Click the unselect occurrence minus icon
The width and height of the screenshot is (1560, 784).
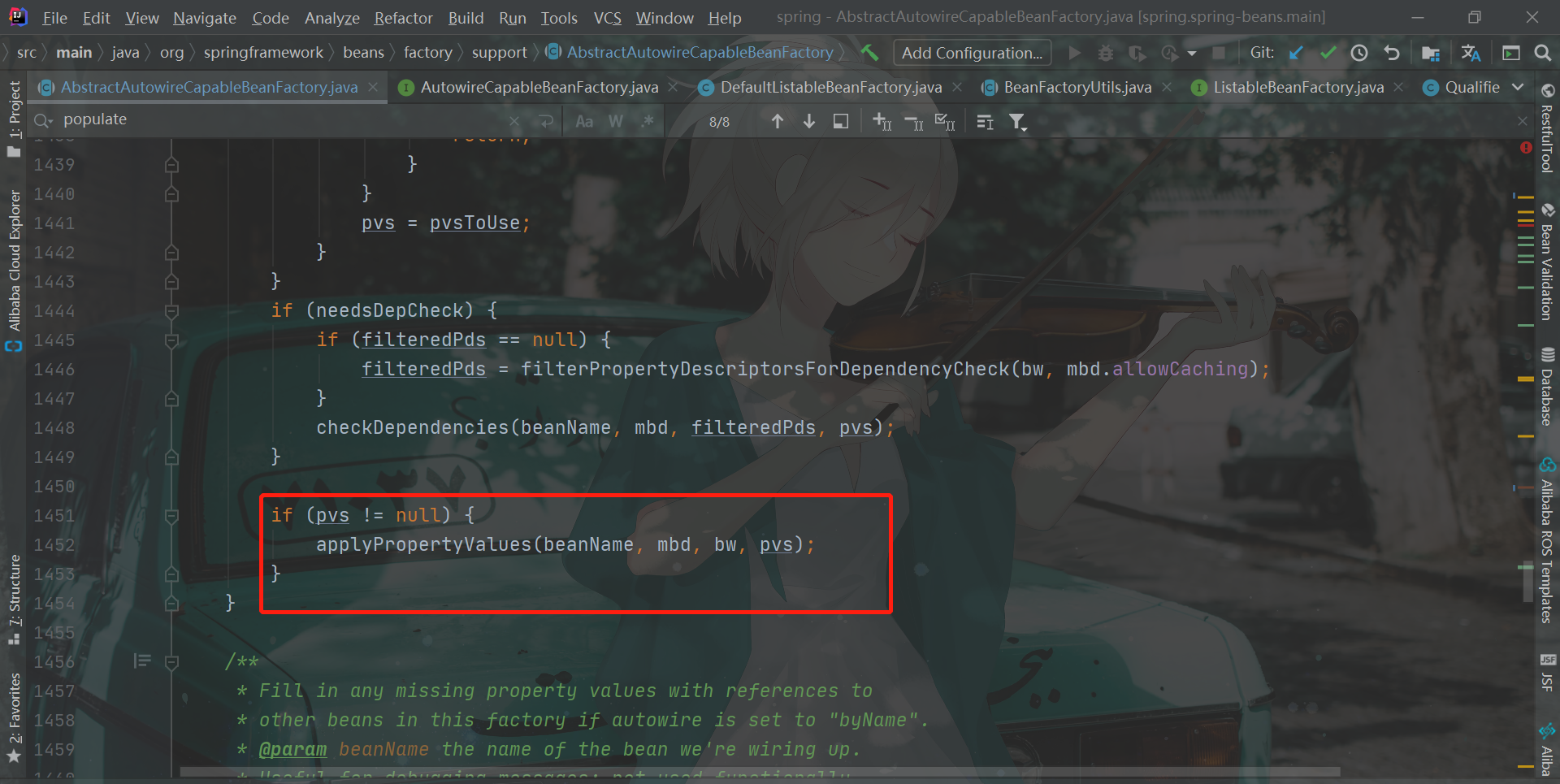click(914, 122)
